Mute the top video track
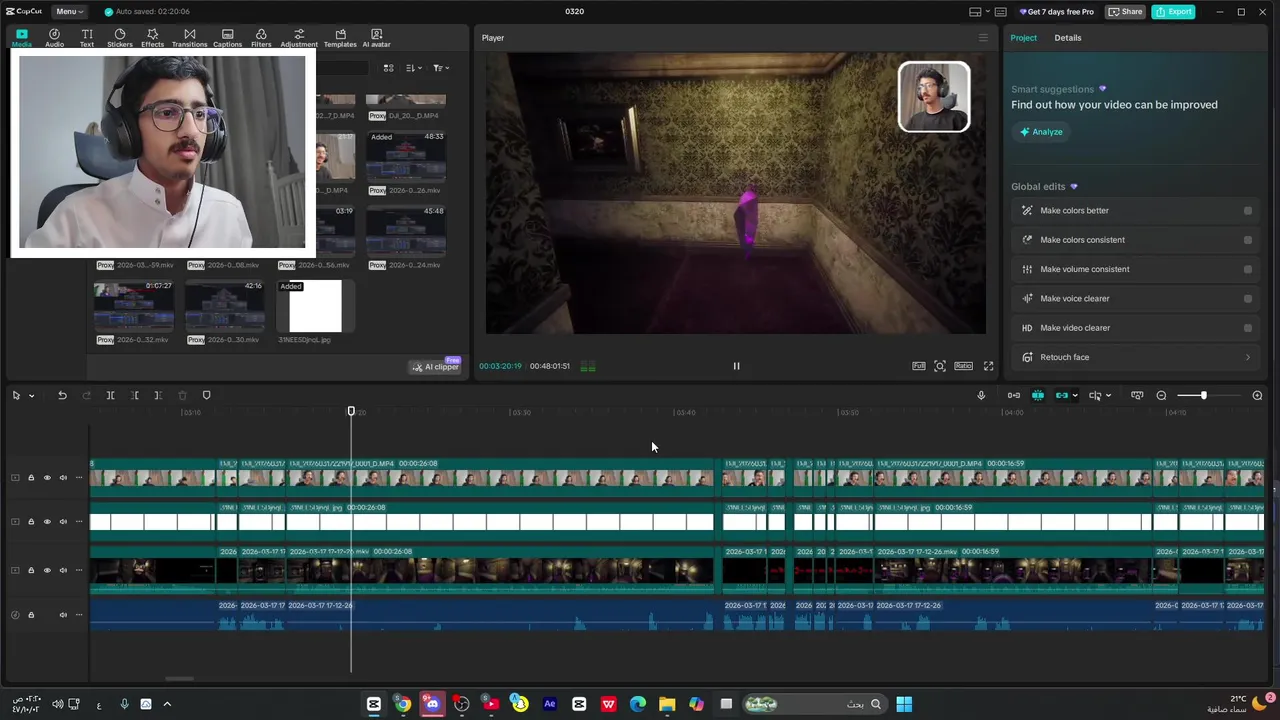Image resolution: width=1280 pixels, height=720 pixels. tap(63, 478)
